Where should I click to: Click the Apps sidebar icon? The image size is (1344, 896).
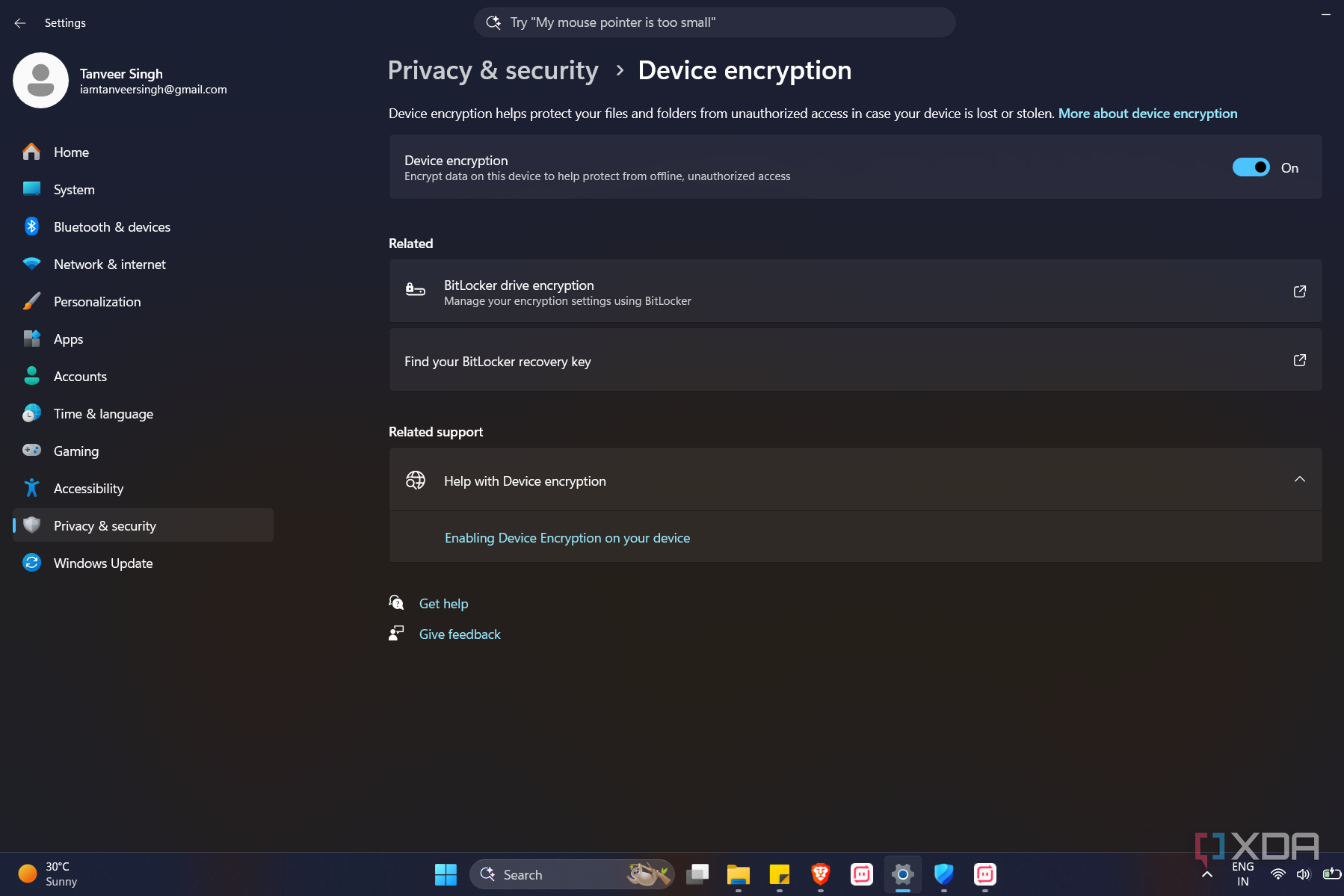pyautogui.click(x=31, y=339)
